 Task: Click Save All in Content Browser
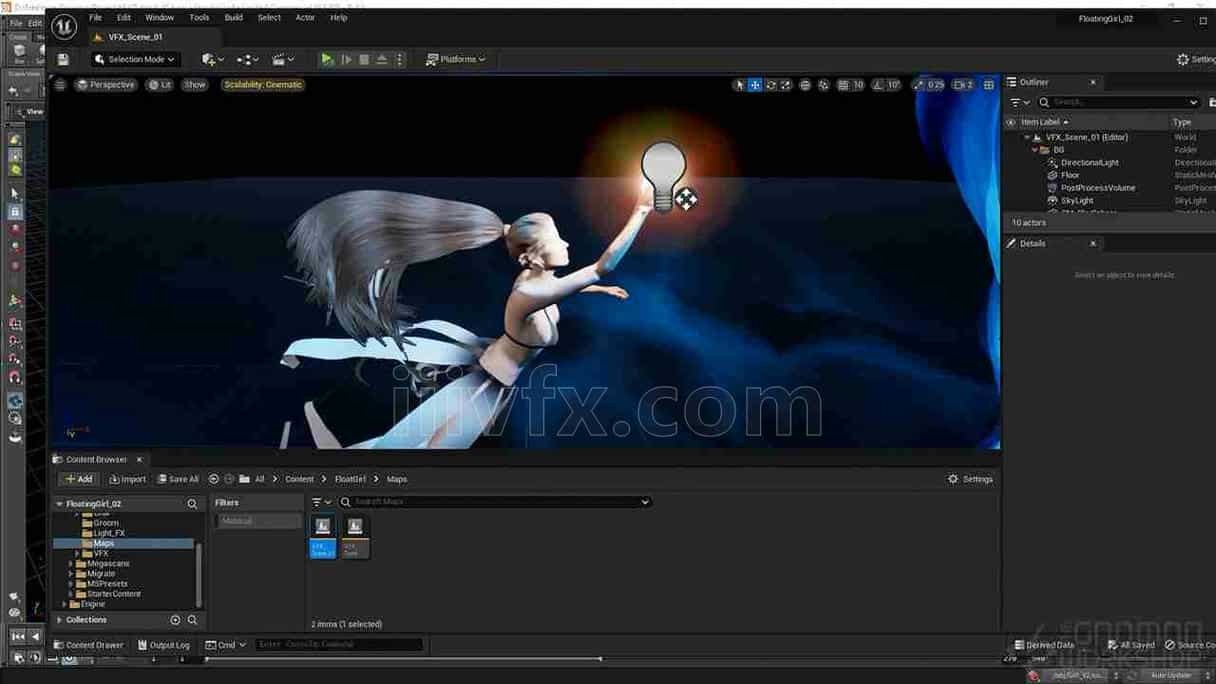coord(178,479)
